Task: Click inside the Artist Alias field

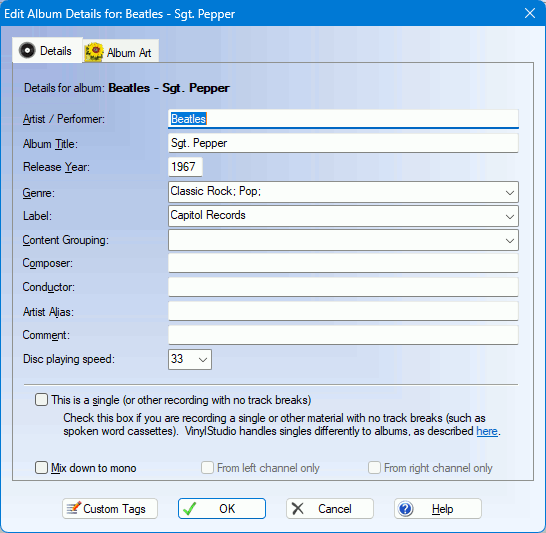Action: [x=343, y=311]
